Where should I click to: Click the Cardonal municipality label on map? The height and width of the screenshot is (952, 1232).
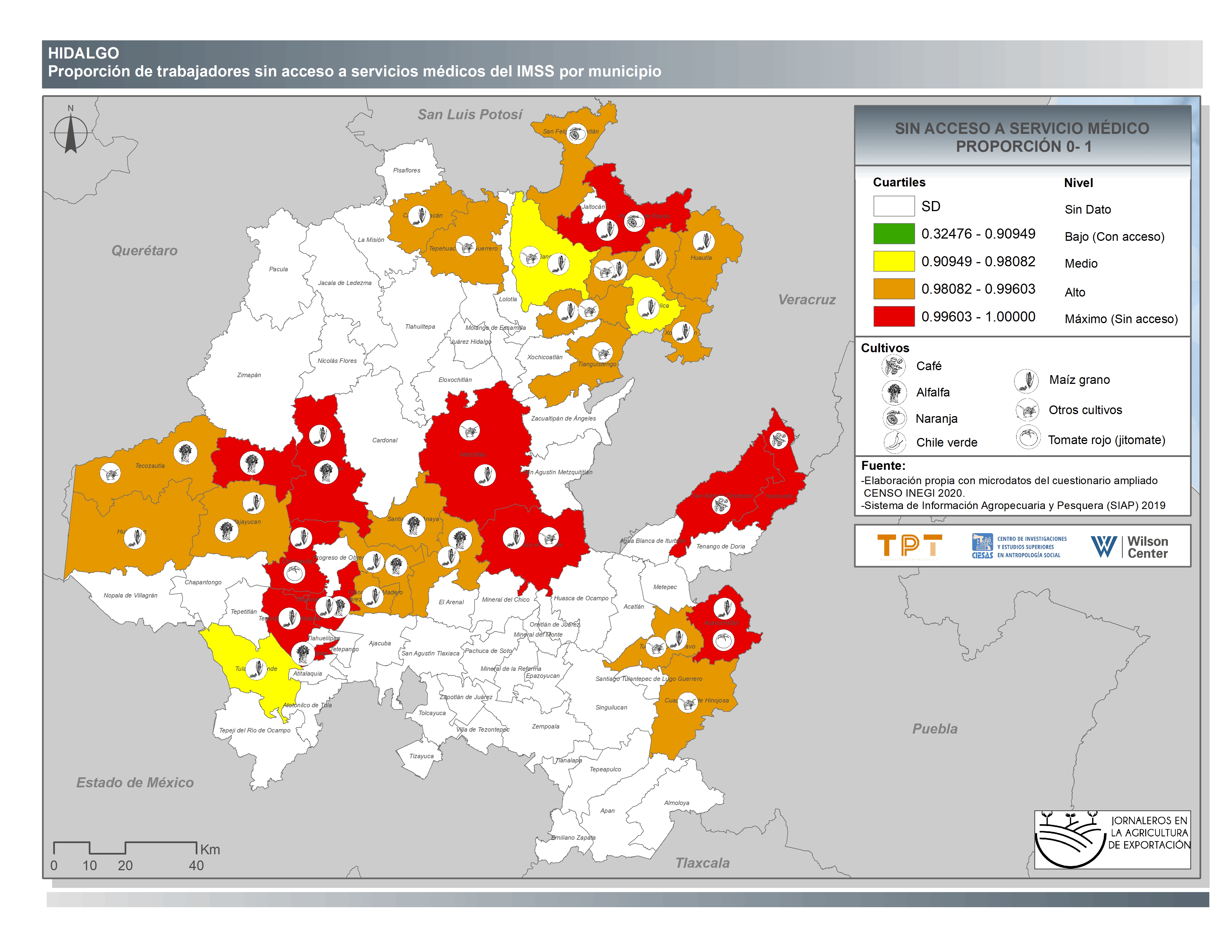click(385, 440)
